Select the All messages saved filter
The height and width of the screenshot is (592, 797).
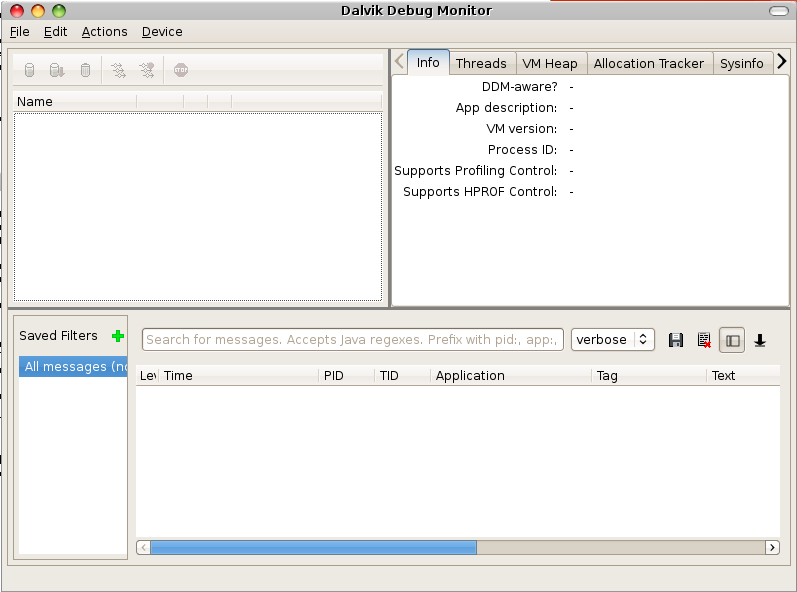coord(73,366)
